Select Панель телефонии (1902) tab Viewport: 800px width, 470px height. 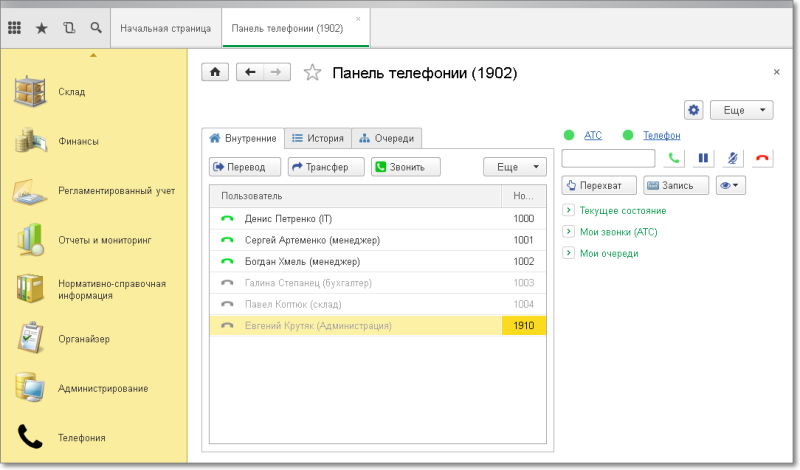295,28
